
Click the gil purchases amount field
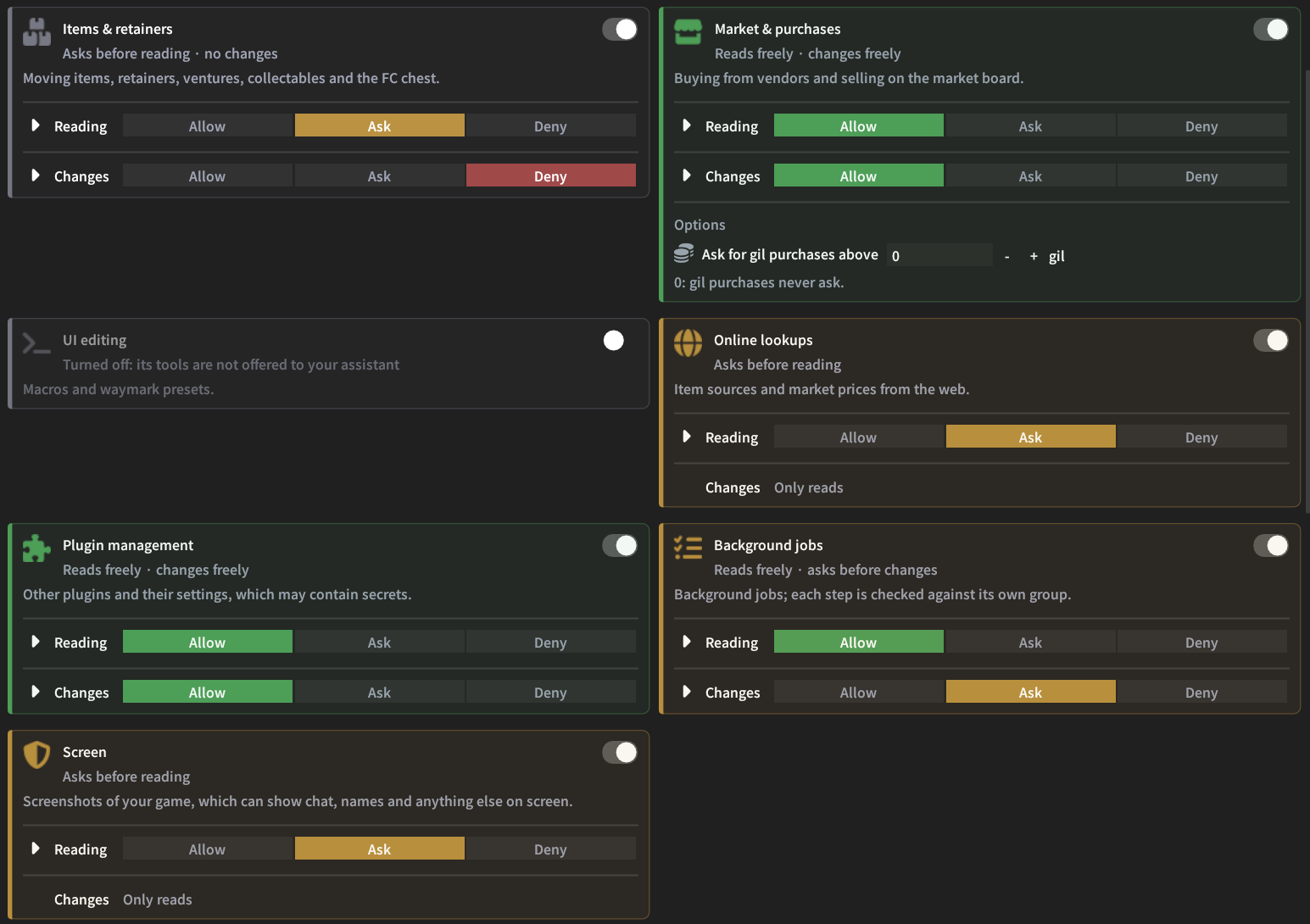point(939,255)
